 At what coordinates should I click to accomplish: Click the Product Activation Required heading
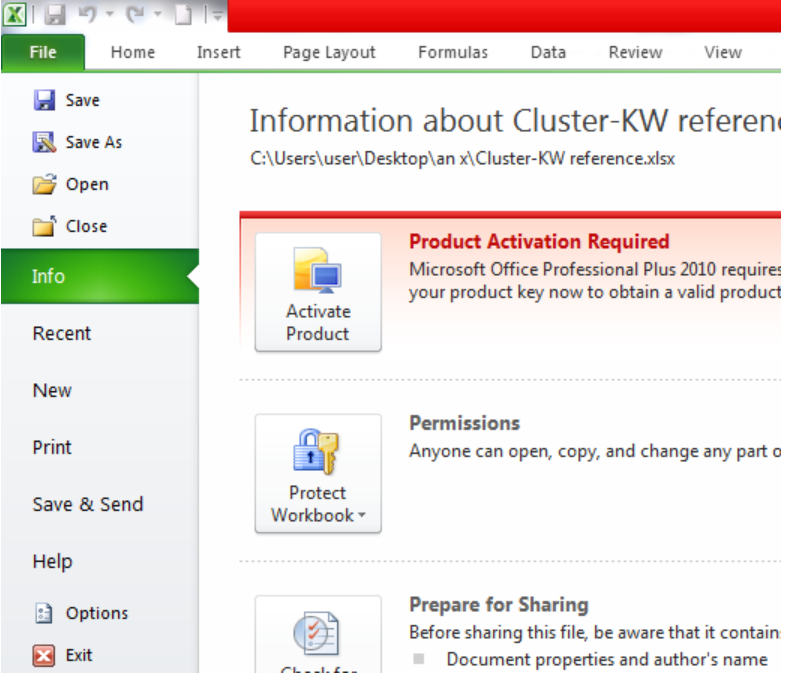(539, 241)
